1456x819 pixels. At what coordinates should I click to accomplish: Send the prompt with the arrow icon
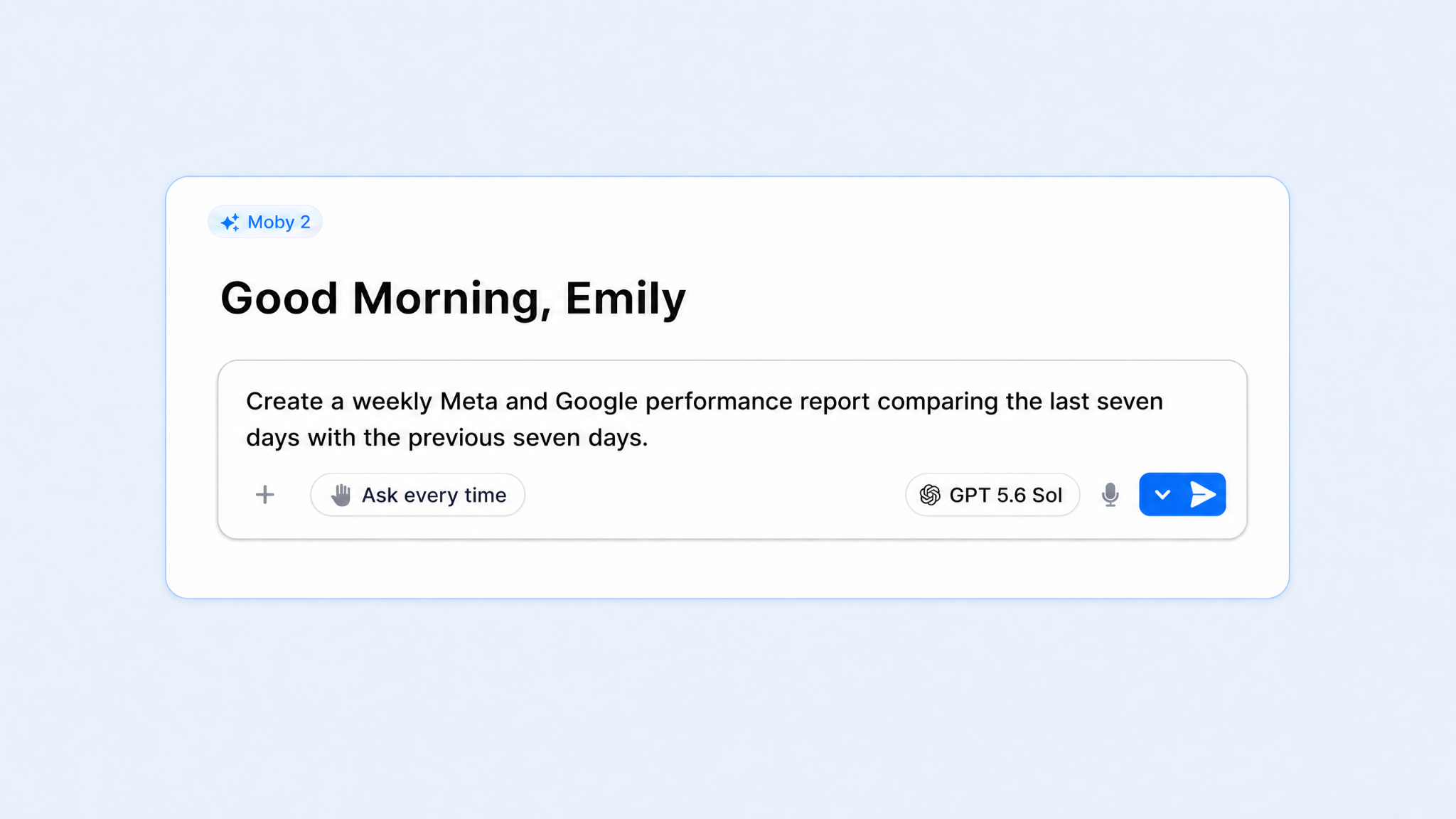[x=1203, y=494]
